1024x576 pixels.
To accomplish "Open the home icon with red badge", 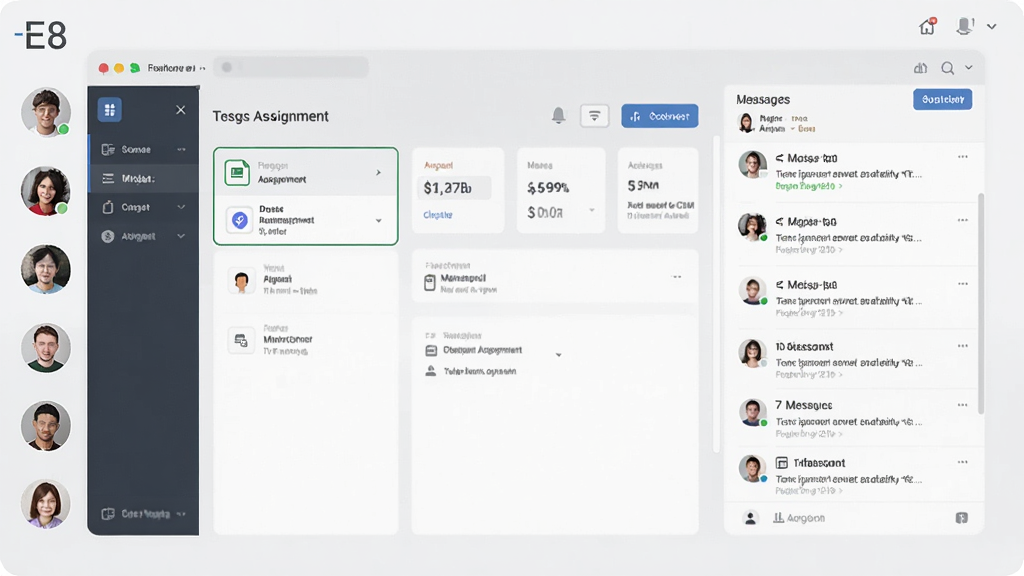I will tap(927, 26).
